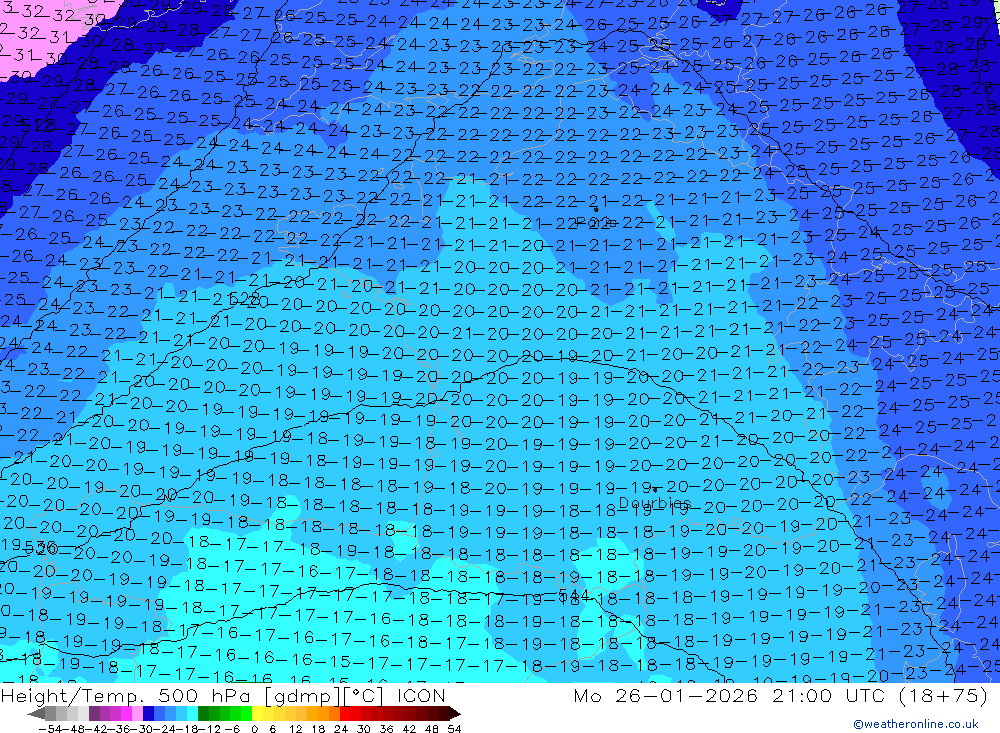Select the light pink swatch in the legend
The height and width of the screenshot is (733, 1000).
[x=137, y=713]
